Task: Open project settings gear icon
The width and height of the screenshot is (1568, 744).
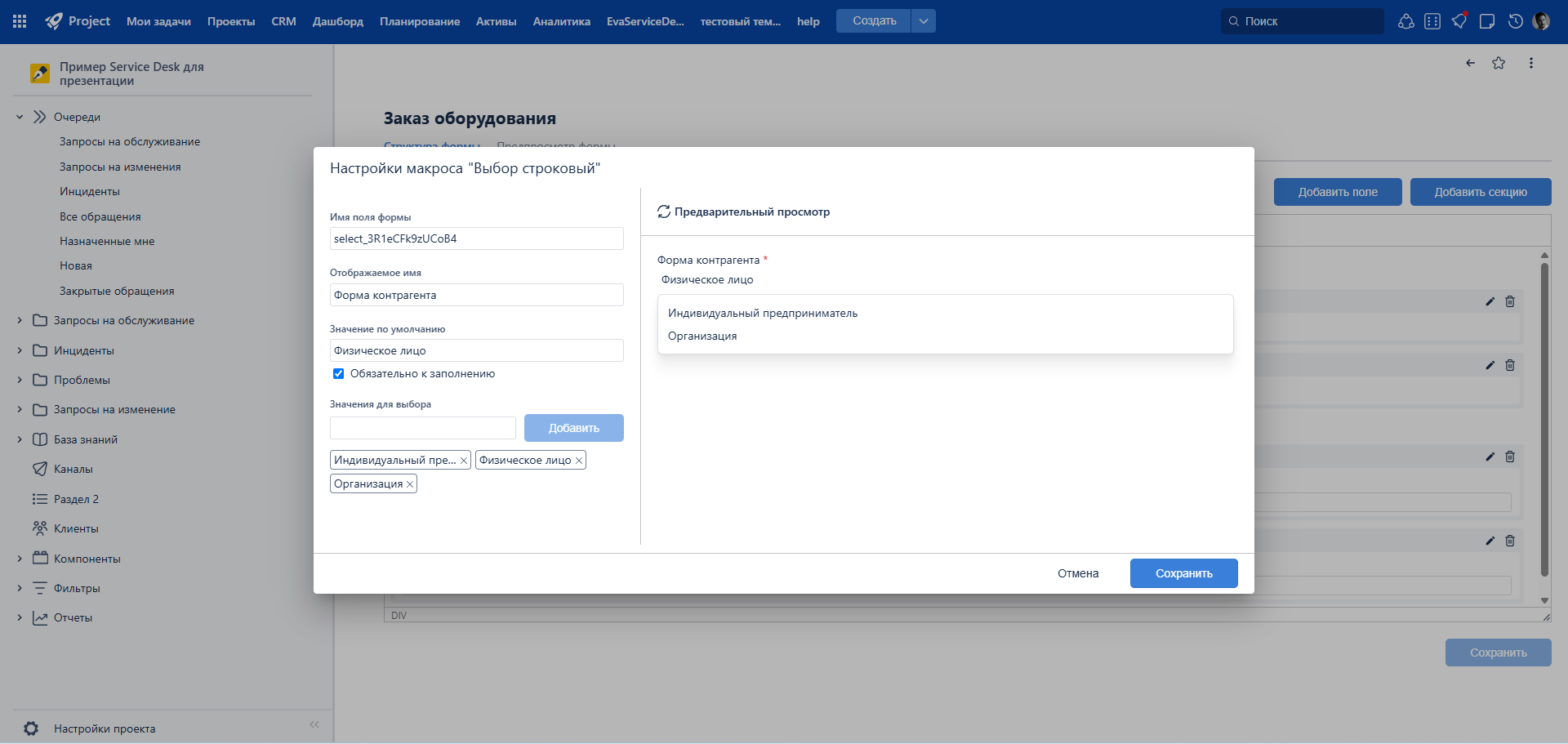Action: (x=31, y=728)
